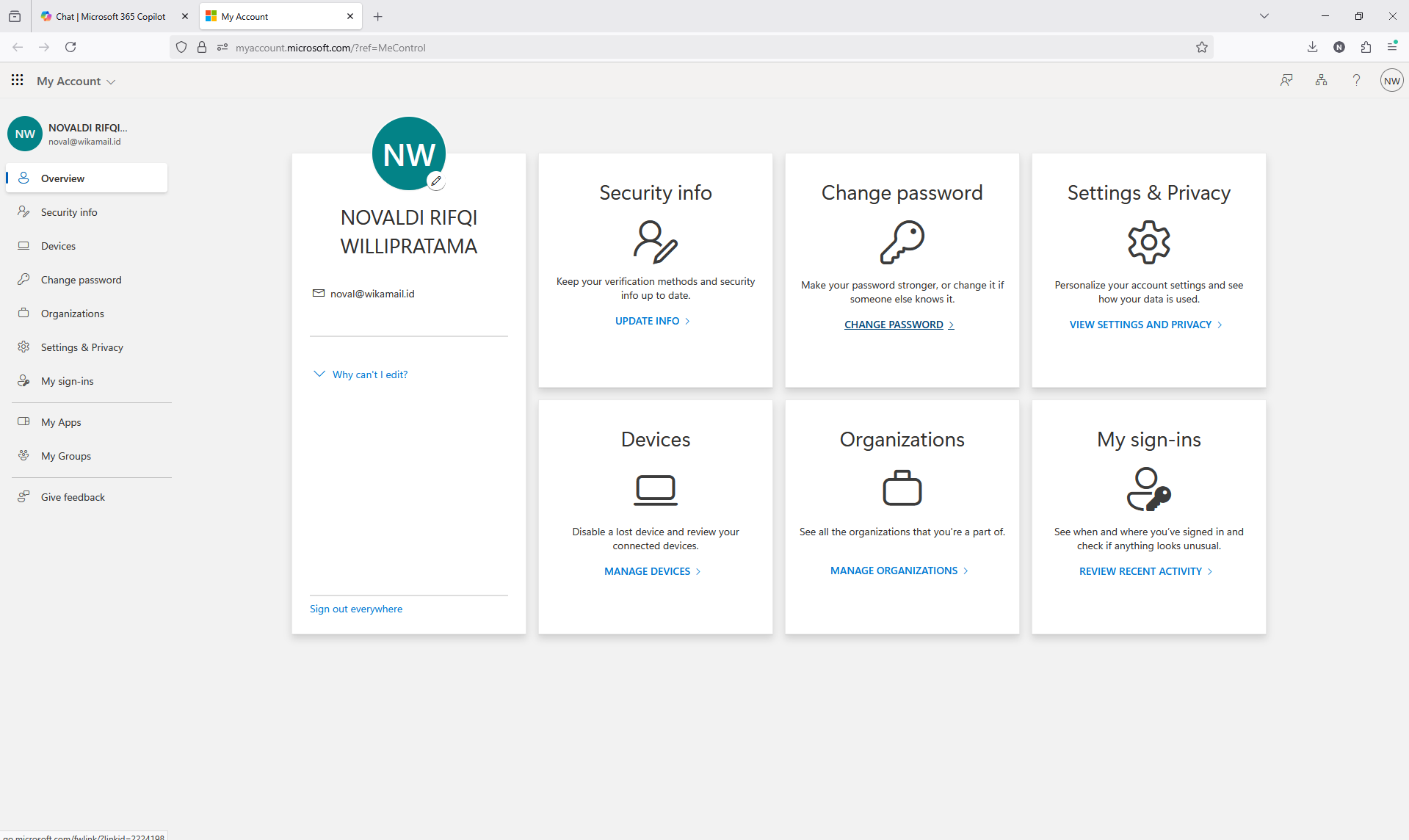Click the Security info person-pencil card icon
Viewport: 1409px width, 840px height.
(x=655, y=242)
